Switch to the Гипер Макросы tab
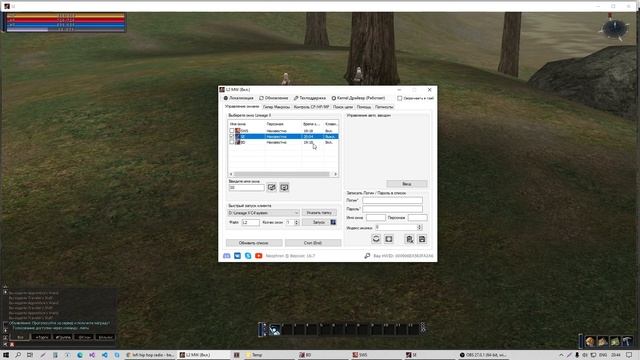This screenshot has width=640, height=360. [276, 107]
